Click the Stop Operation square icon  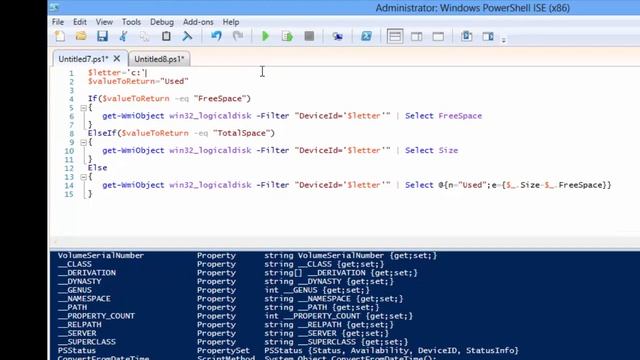point(309,36)
